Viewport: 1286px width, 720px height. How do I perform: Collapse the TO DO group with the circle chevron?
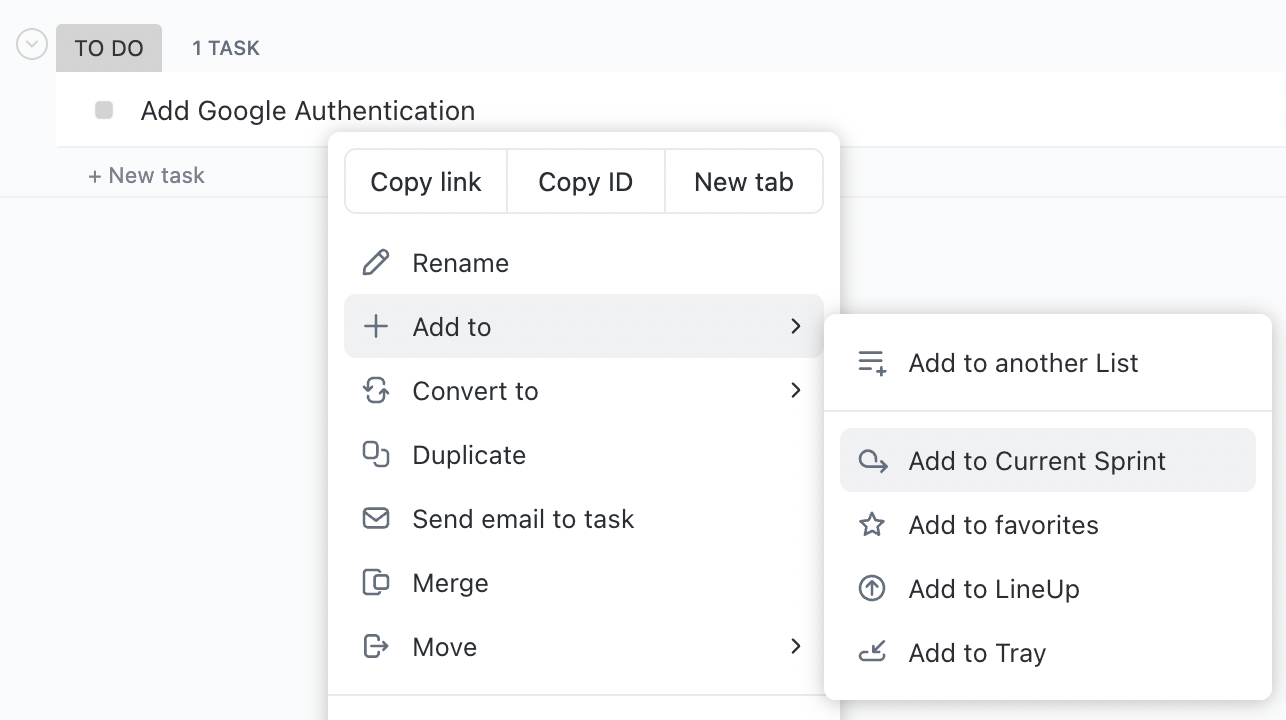tap(32, 45)
